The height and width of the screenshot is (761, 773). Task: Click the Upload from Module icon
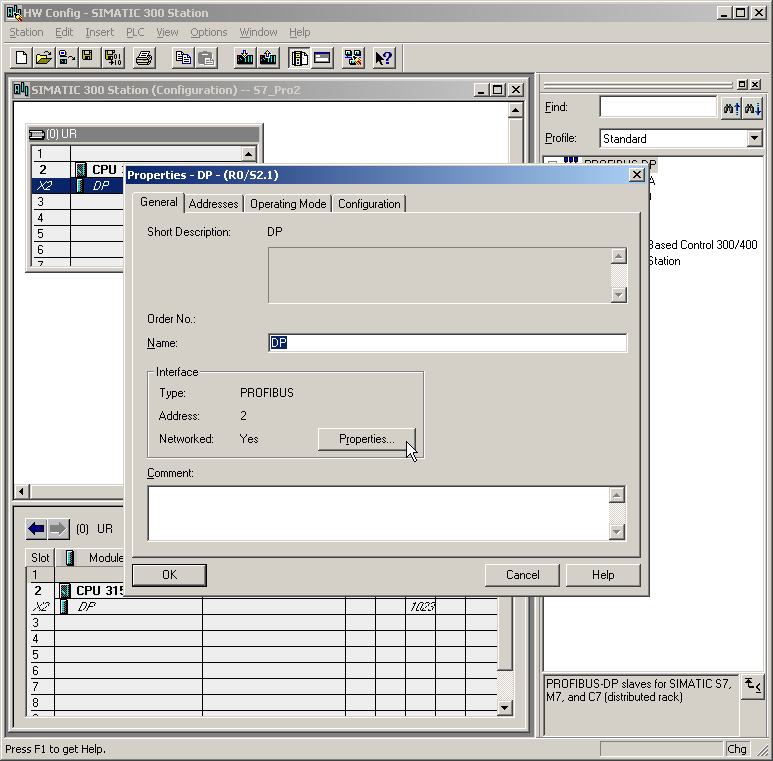[268, 58]
